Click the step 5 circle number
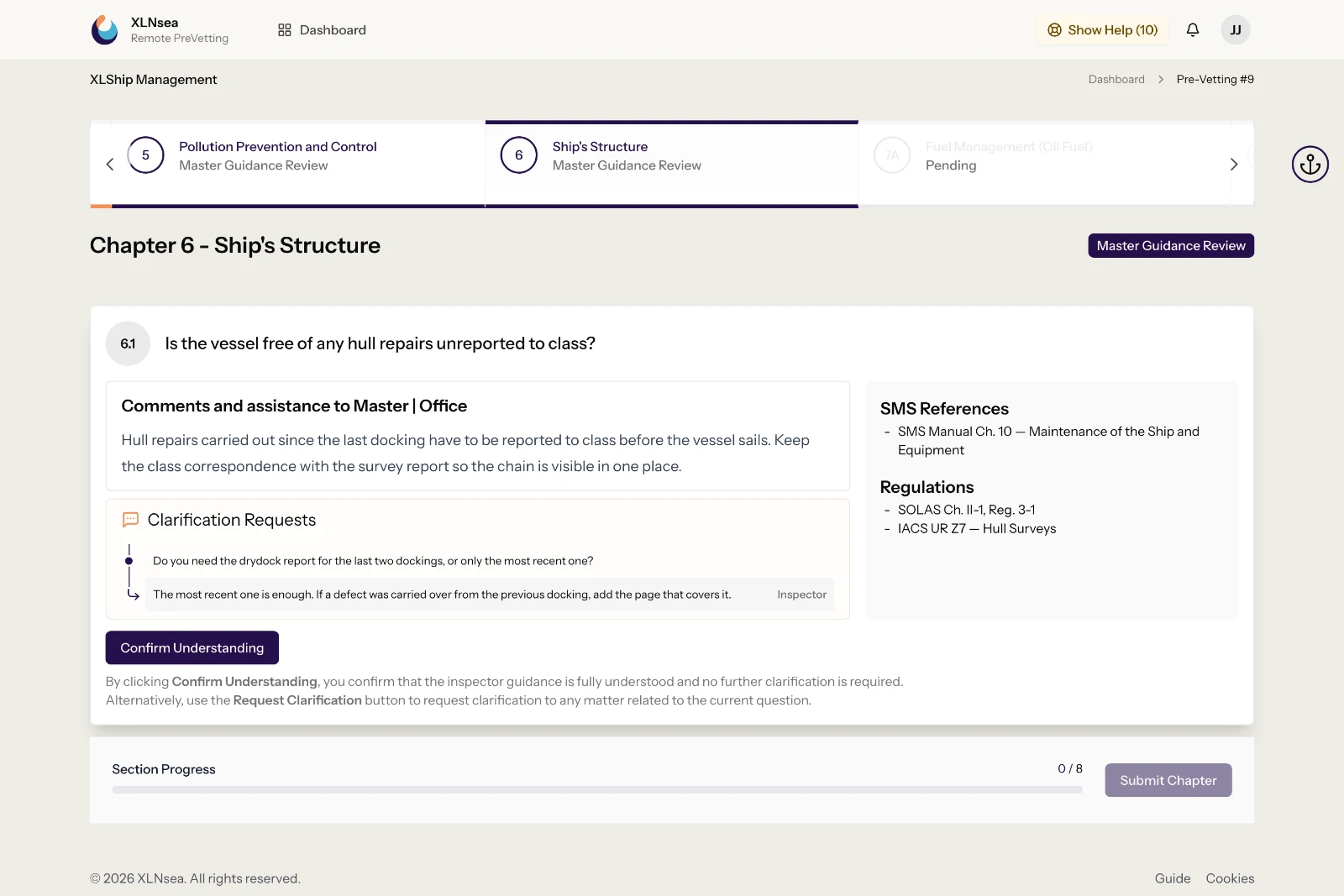Image resolution: width=1344 pixels, height=896 pixels. [x=145, y=155]
